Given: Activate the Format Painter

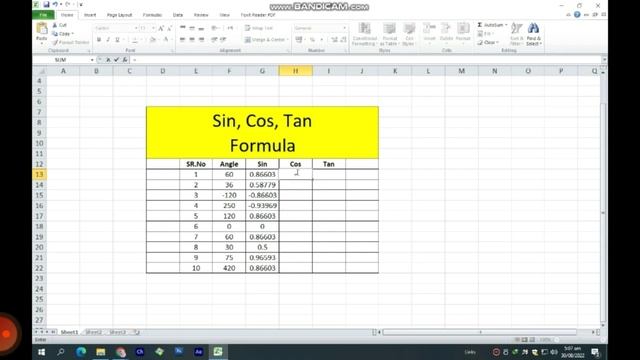Looking at the screenshot, I should [71, 42].
